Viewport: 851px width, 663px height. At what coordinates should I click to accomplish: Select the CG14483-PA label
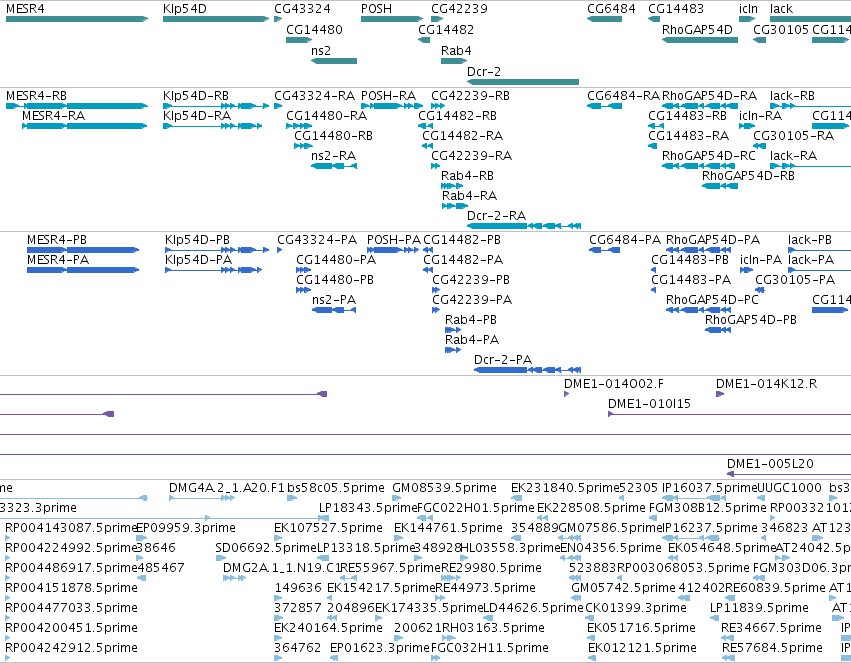691,280
